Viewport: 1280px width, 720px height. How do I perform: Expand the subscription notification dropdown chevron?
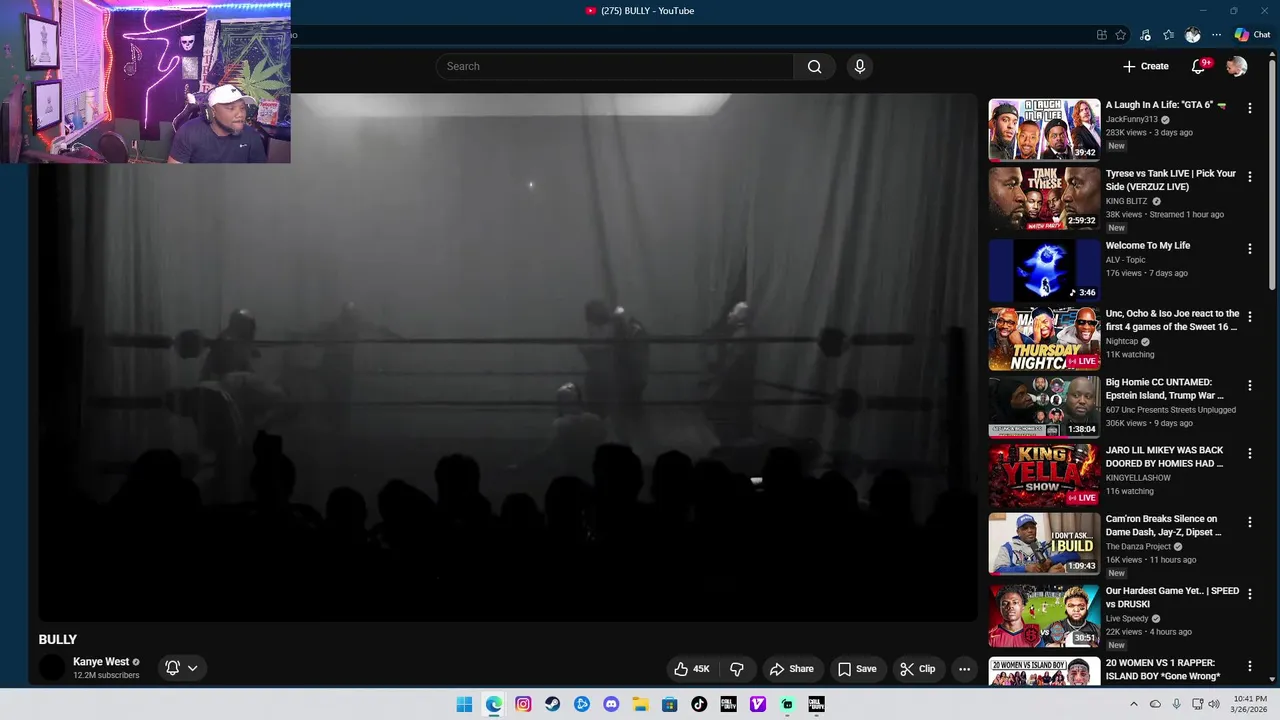[193, 668]
